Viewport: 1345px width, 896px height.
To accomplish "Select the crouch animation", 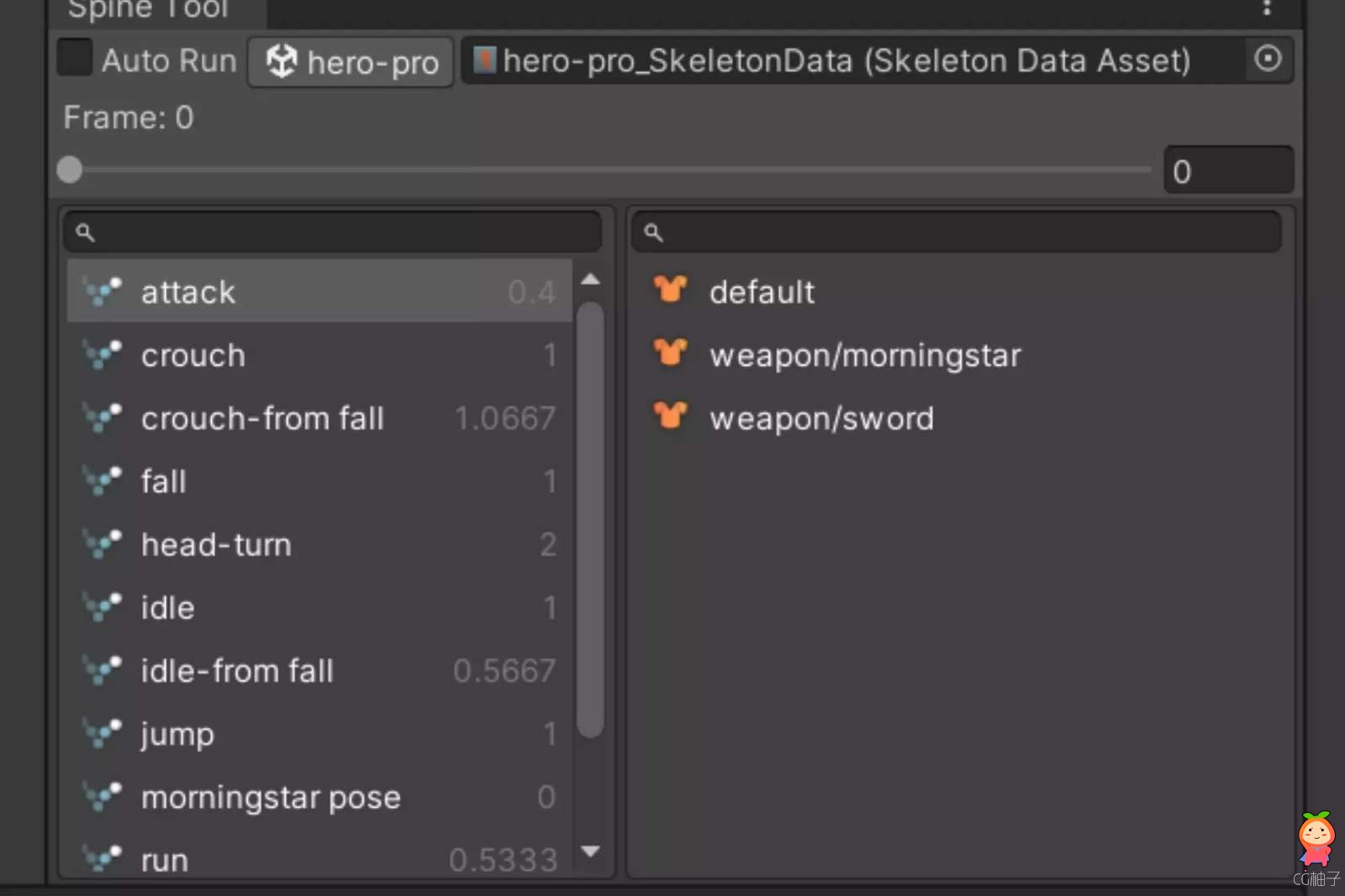I will click(x=319, y=355).
